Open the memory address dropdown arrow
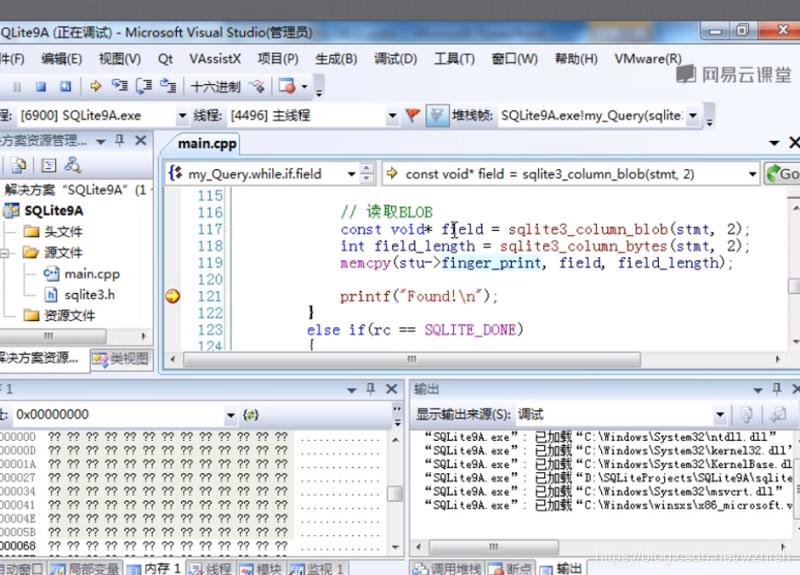 tap(231, 415)
